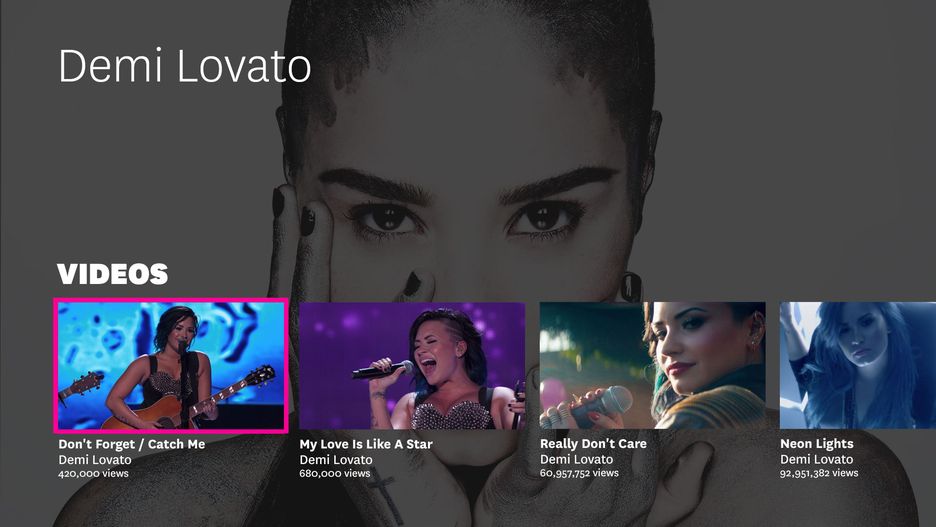Select the Really Don't Care video thumbnail

point(652,365)
